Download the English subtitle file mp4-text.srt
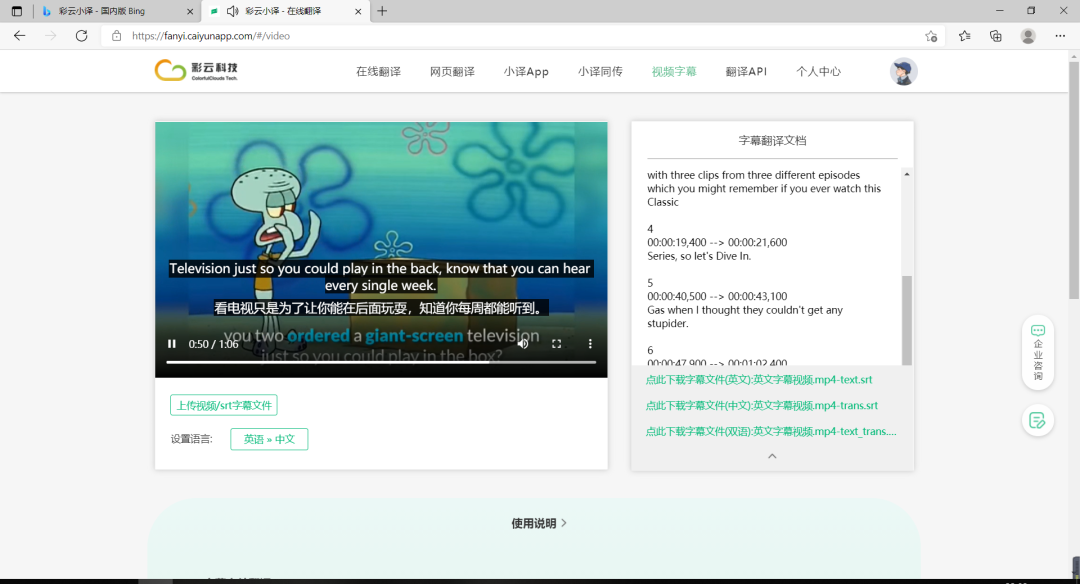This screenshot has height=584, width=1080. point(759,379)
